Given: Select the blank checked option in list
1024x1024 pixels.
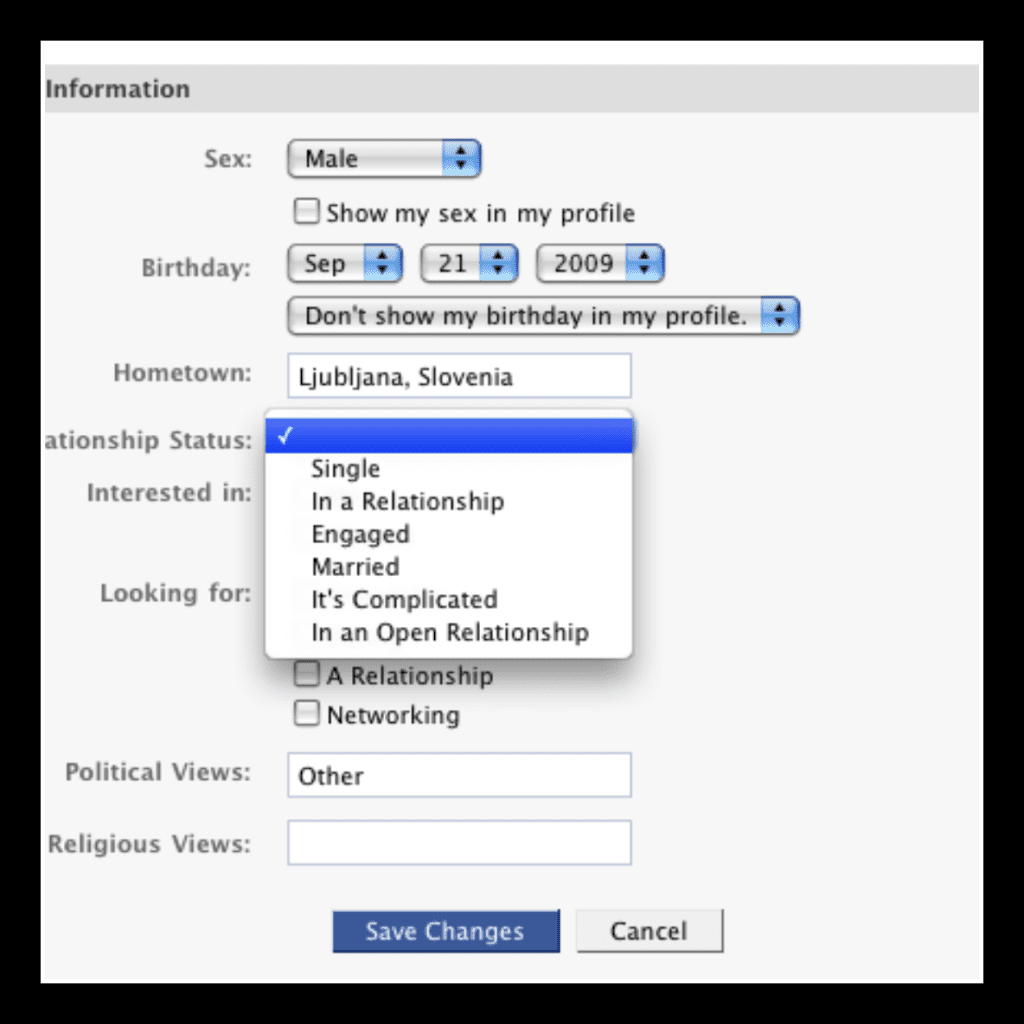Looking at the screenshot, I should [x=449, y=436].
